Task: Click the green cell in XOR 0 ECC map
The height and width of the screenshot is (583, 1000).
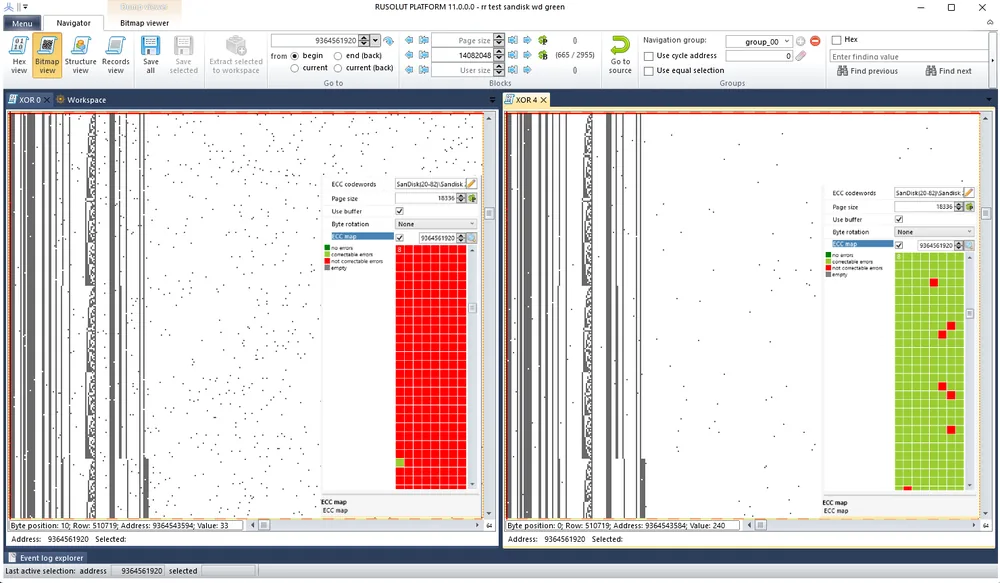Action: pos(400,462)
